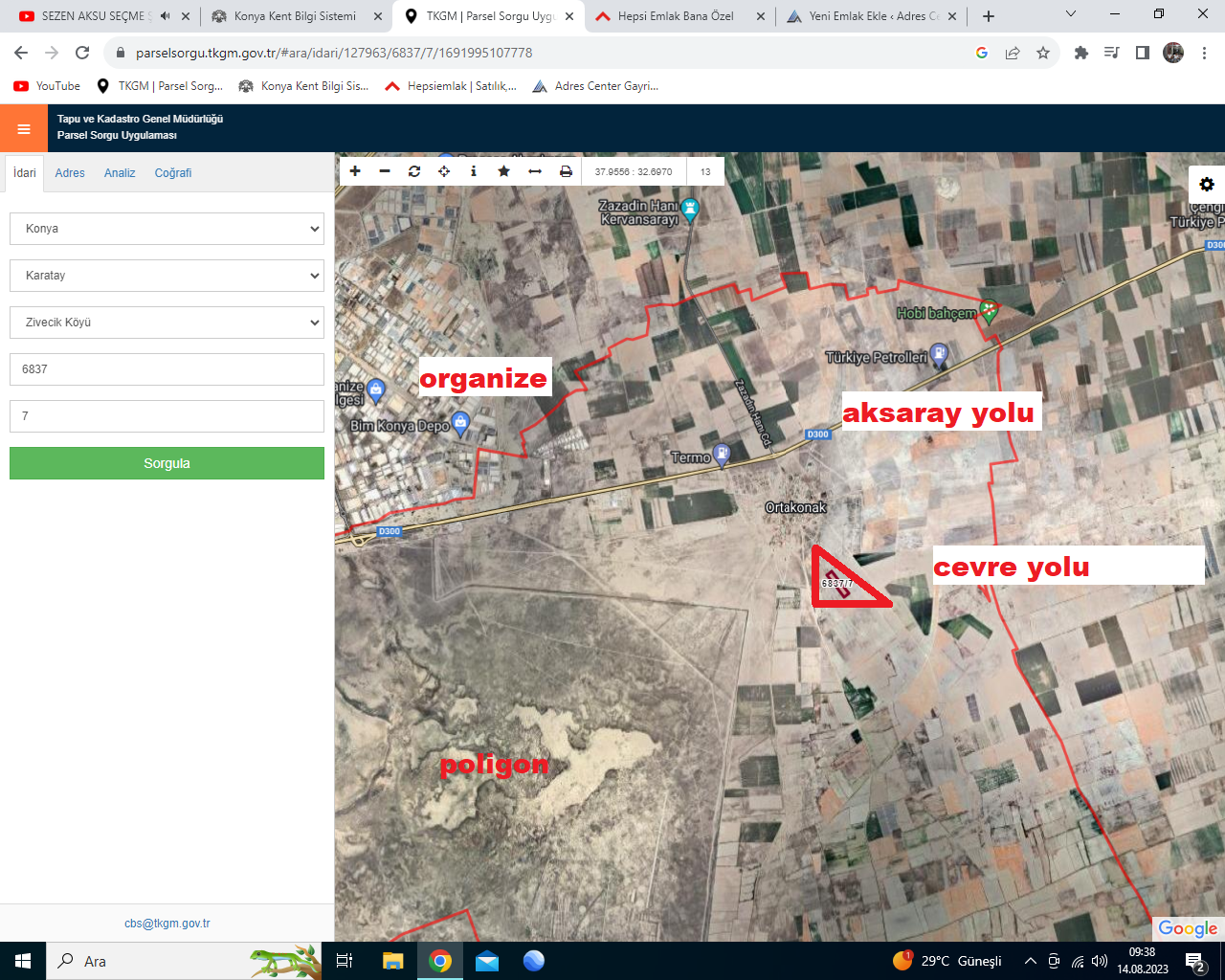This screenshot has width=1225, height=980.
Task: Mute the SEZEN AKSU tab audio icon
Action: (x=166, y=16)
